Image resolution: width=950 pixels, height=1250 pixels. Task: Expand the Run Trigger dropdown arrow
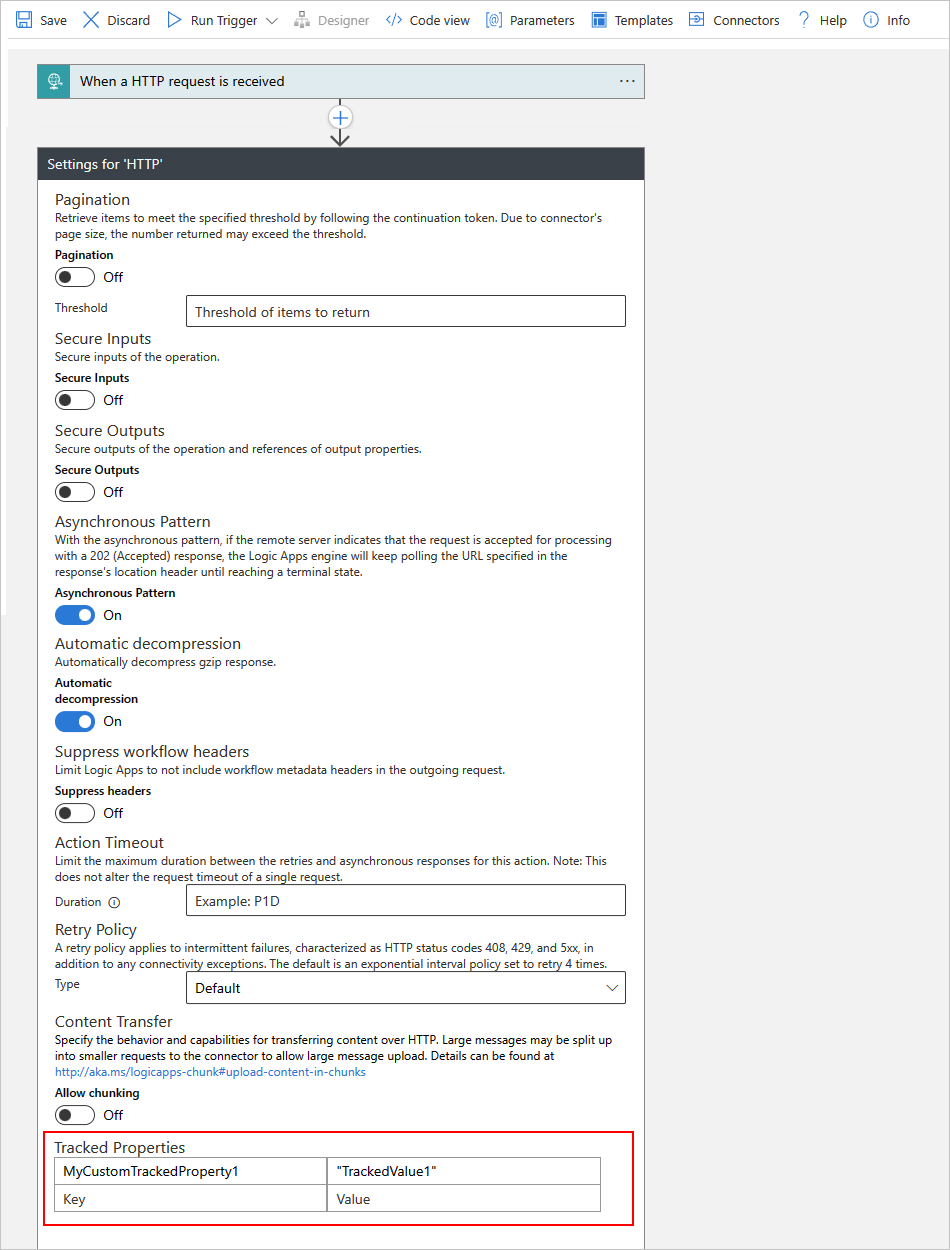pyautogui.click(x=272, y=19)
